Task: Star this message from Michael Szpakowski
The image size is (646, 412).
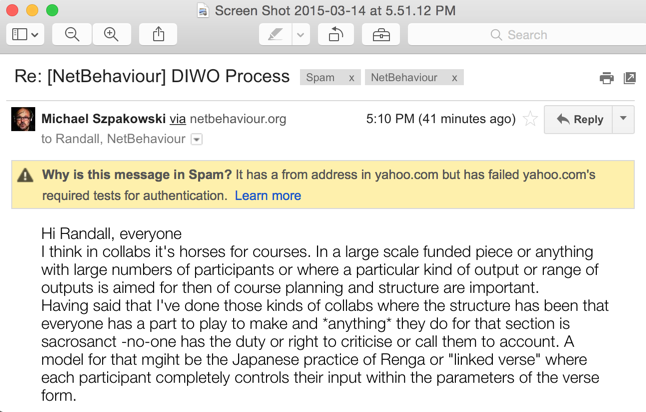Action: [x=530, y=119]
